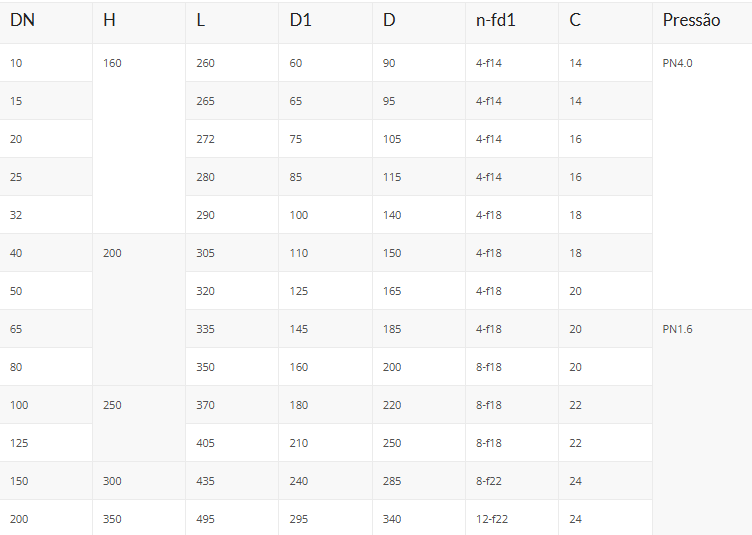Viewport: 752px width, 535px height.
Task: Click the cell containing 405
Action: tap(205, 443)
